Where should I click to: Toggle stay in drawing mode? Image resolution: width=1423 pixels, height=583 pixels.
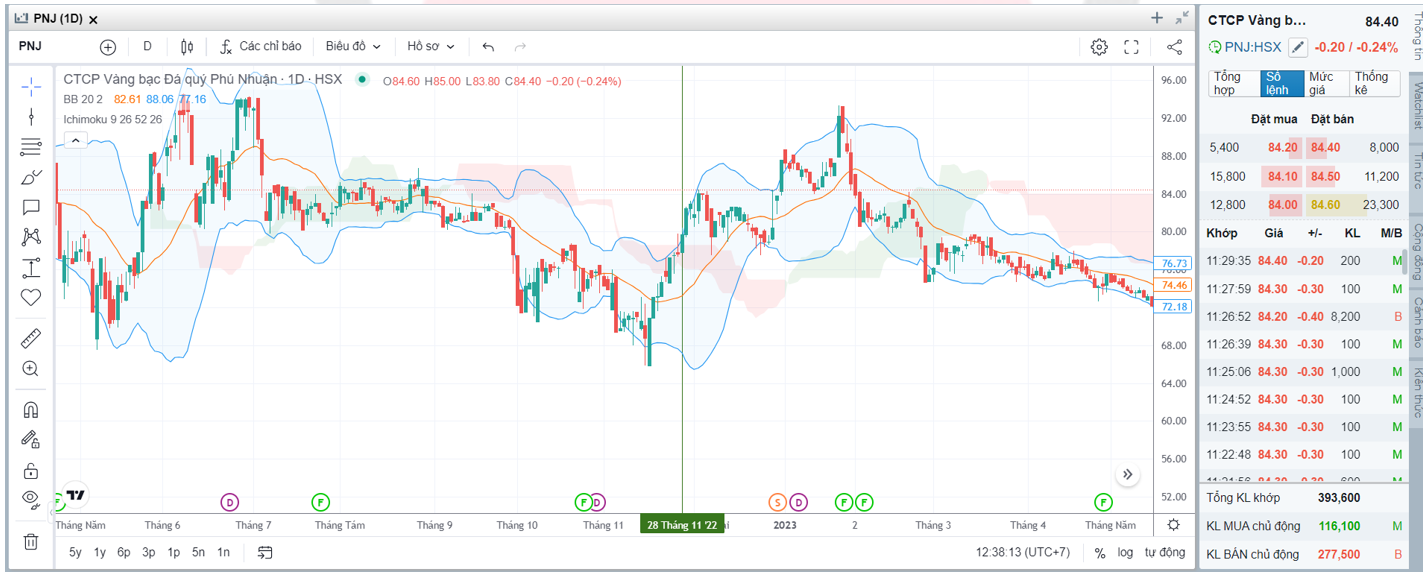31,440
